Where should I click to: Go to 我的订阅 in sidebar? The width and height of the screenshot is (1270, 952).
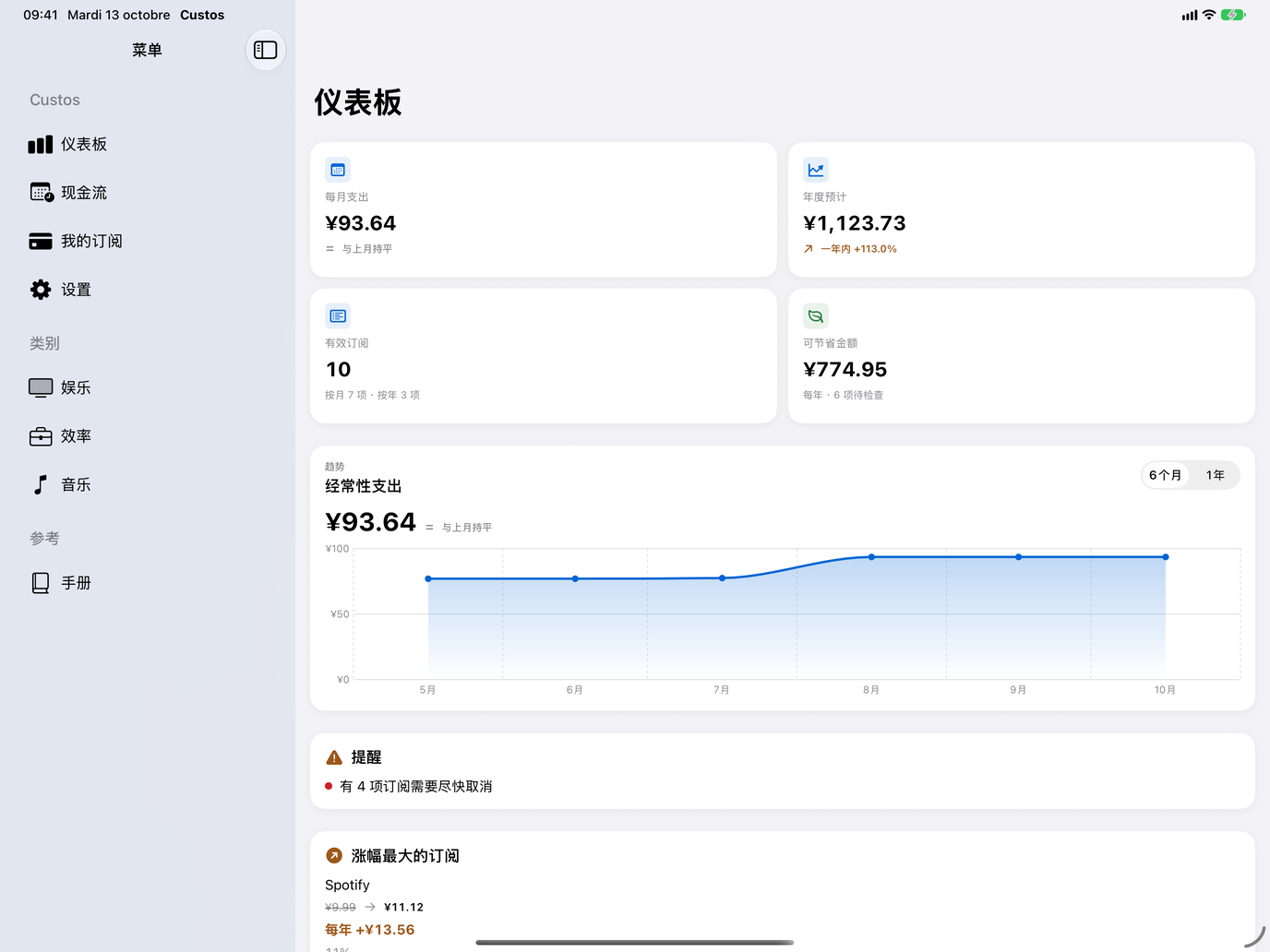point(148,241)
